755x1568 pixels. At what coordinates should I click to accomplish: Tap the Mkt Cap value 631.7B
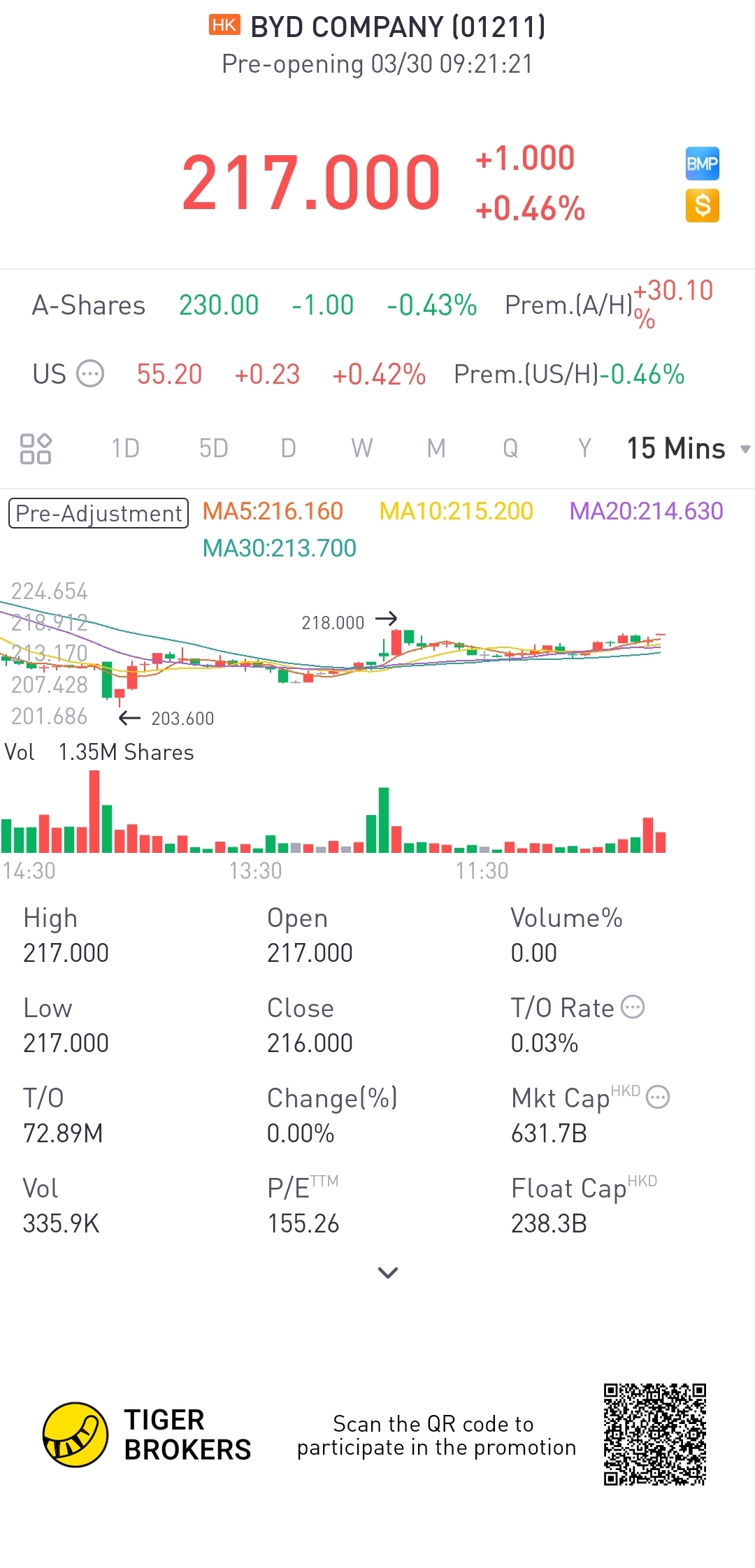tap(549, 1133)
